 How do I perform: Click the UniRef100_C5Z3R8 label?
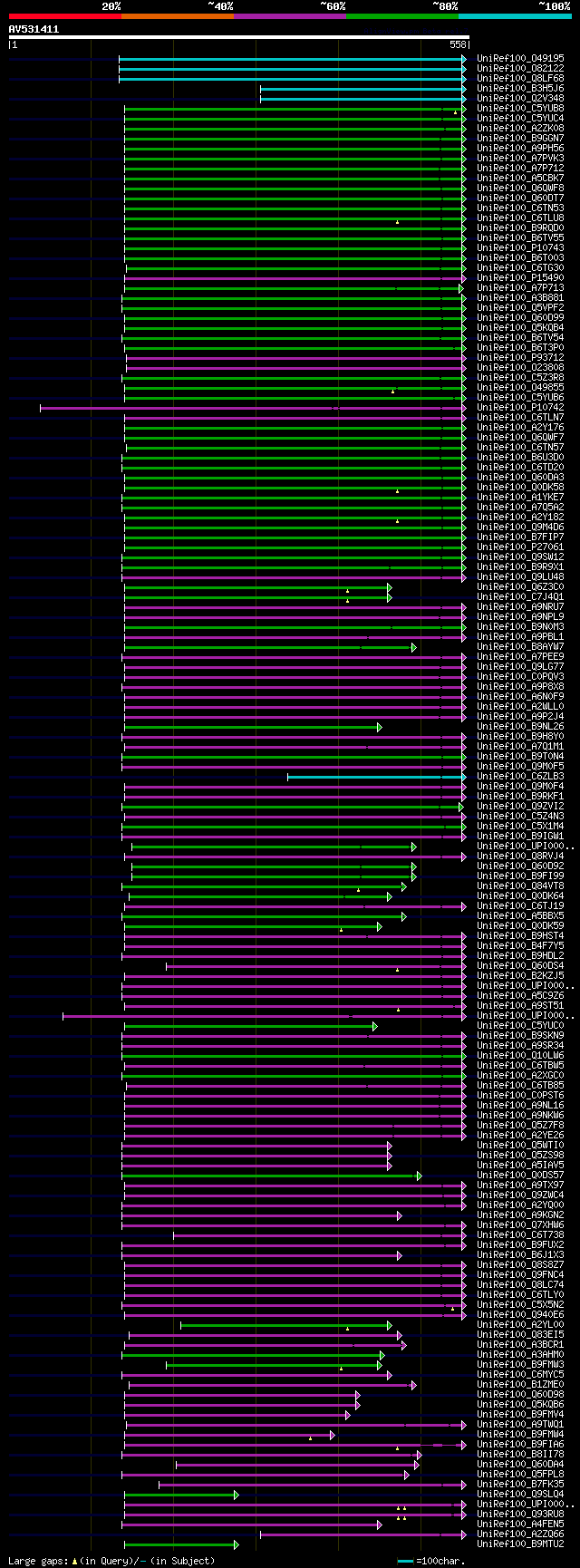click(x=520, y=377)
